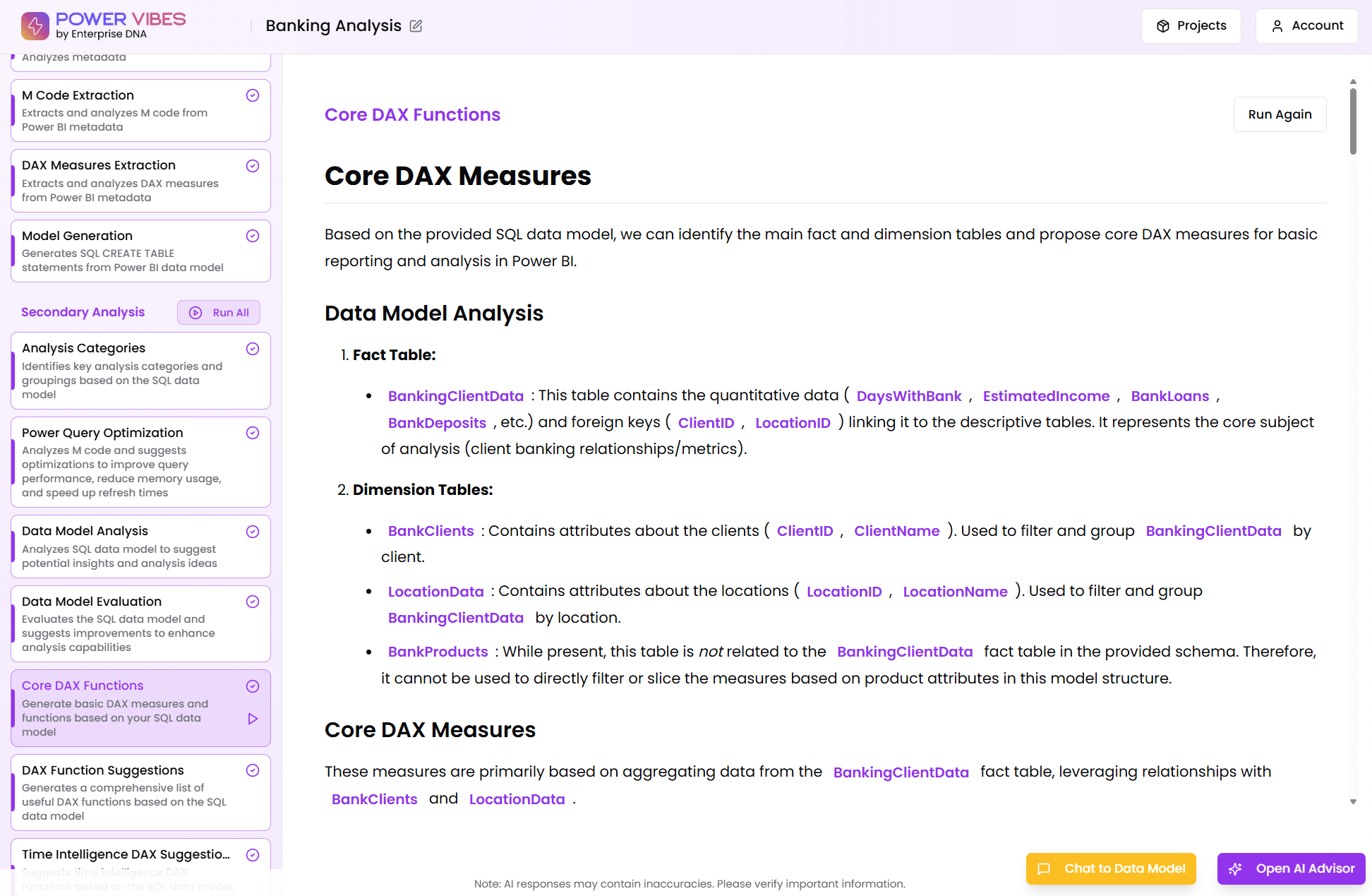Click the check circle on Analysis Categories
The image size is (1372, 896).
pyautogui.click(x=252, y=348)
